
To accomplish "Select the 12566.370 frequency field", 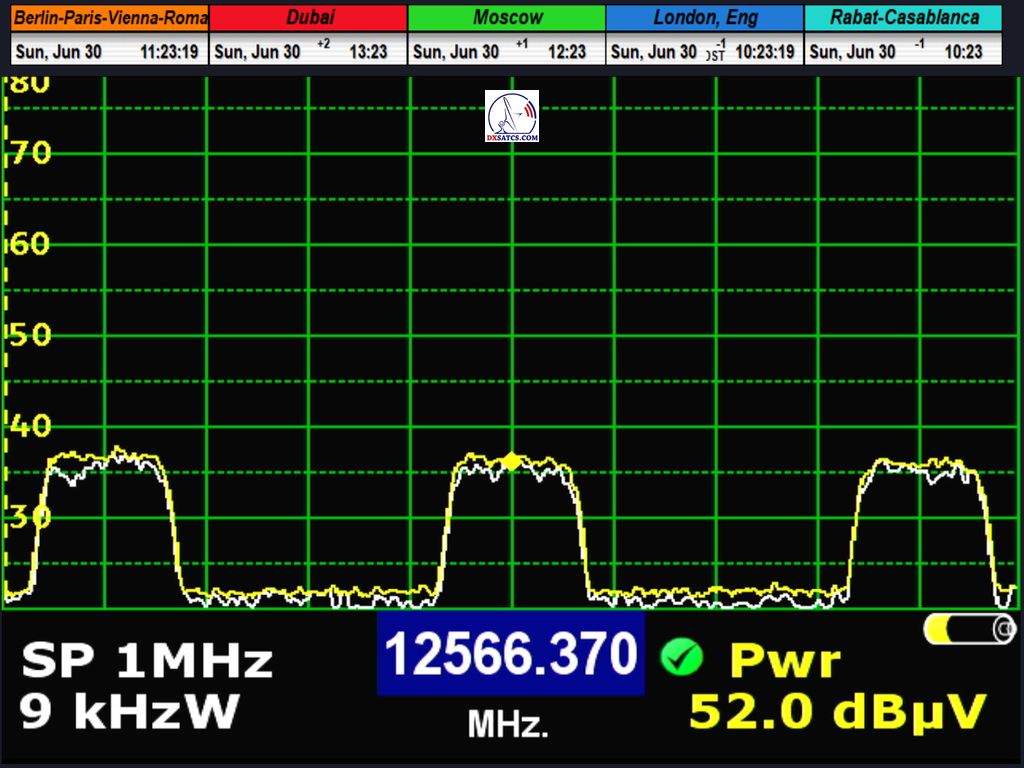I will [511, 656].
